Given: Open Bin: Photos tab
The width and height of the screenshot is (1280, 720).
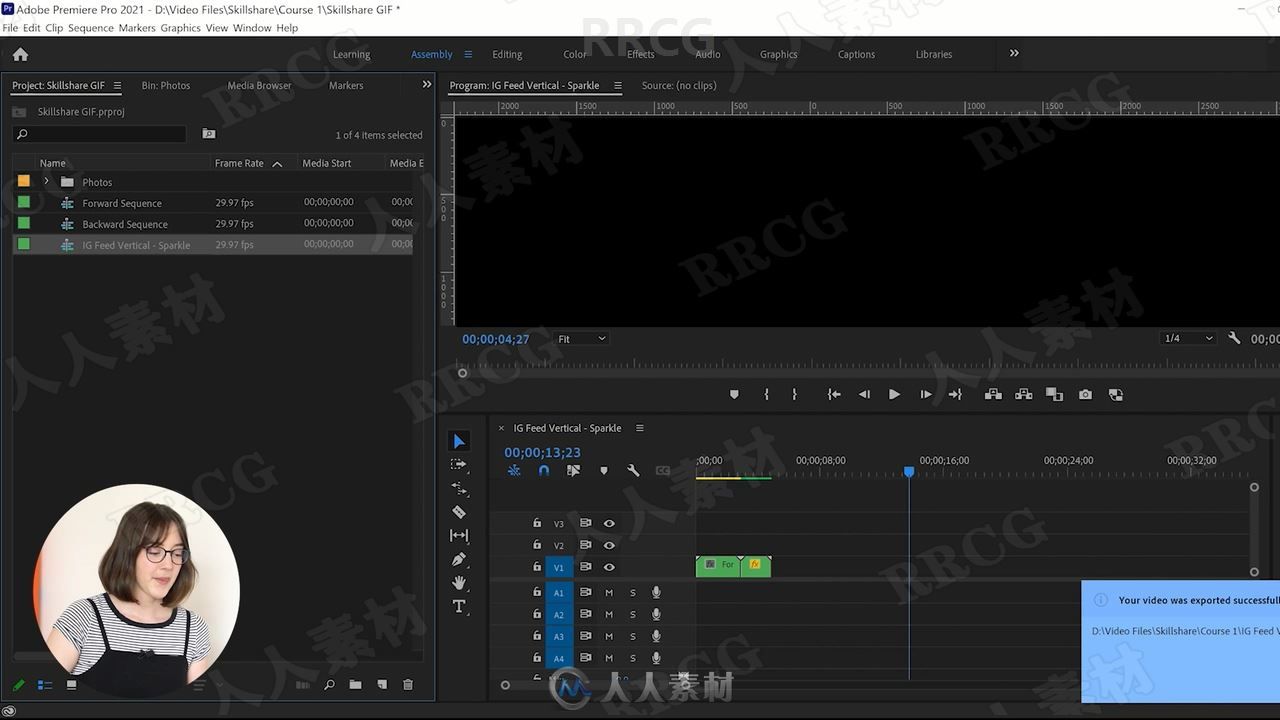Looking at the screenshot, I should tap(166, 85).
